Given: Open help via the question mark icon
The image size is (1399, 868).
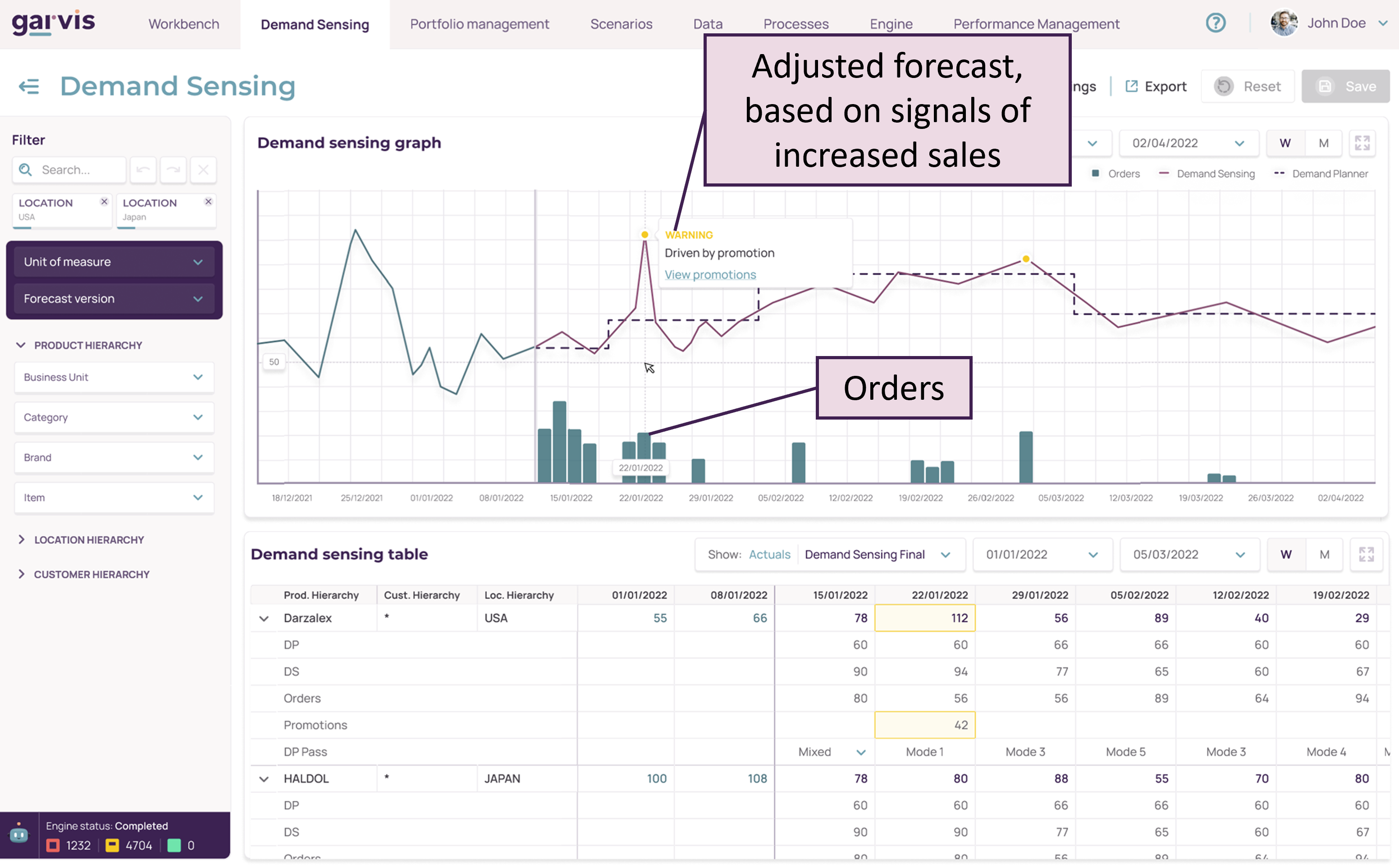Looking at the screenshot, I should 1216,23.
